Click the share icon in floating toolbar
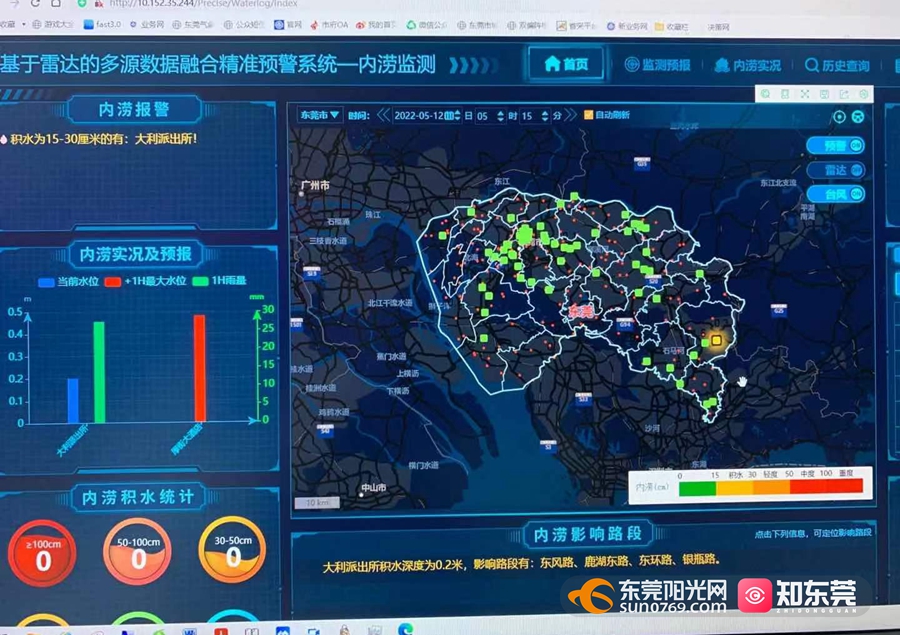 (844, 94)
